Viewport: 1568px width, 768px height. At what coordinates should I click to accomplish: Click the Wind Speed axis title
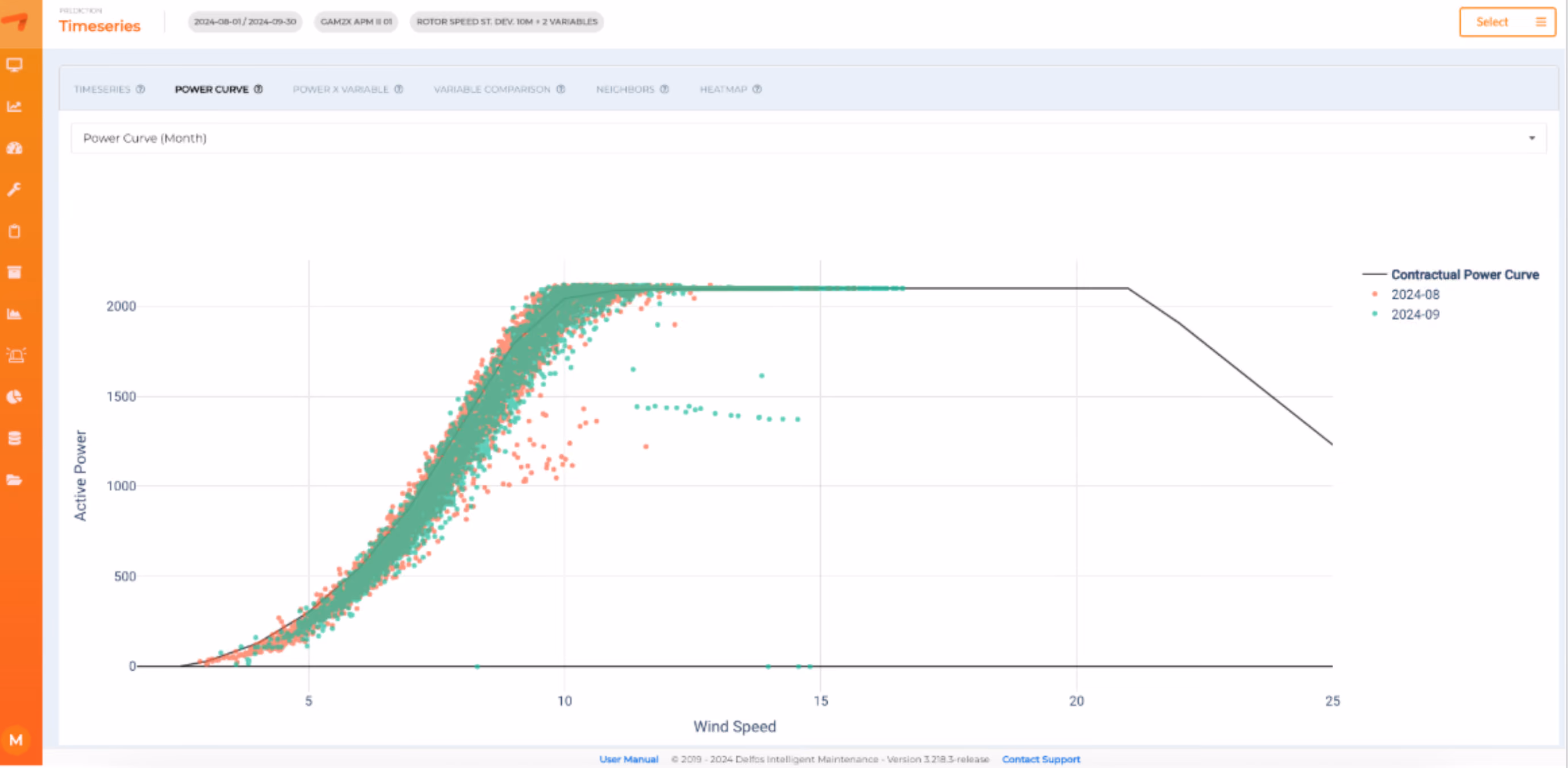pyautogui.click(x=735, y=726)
